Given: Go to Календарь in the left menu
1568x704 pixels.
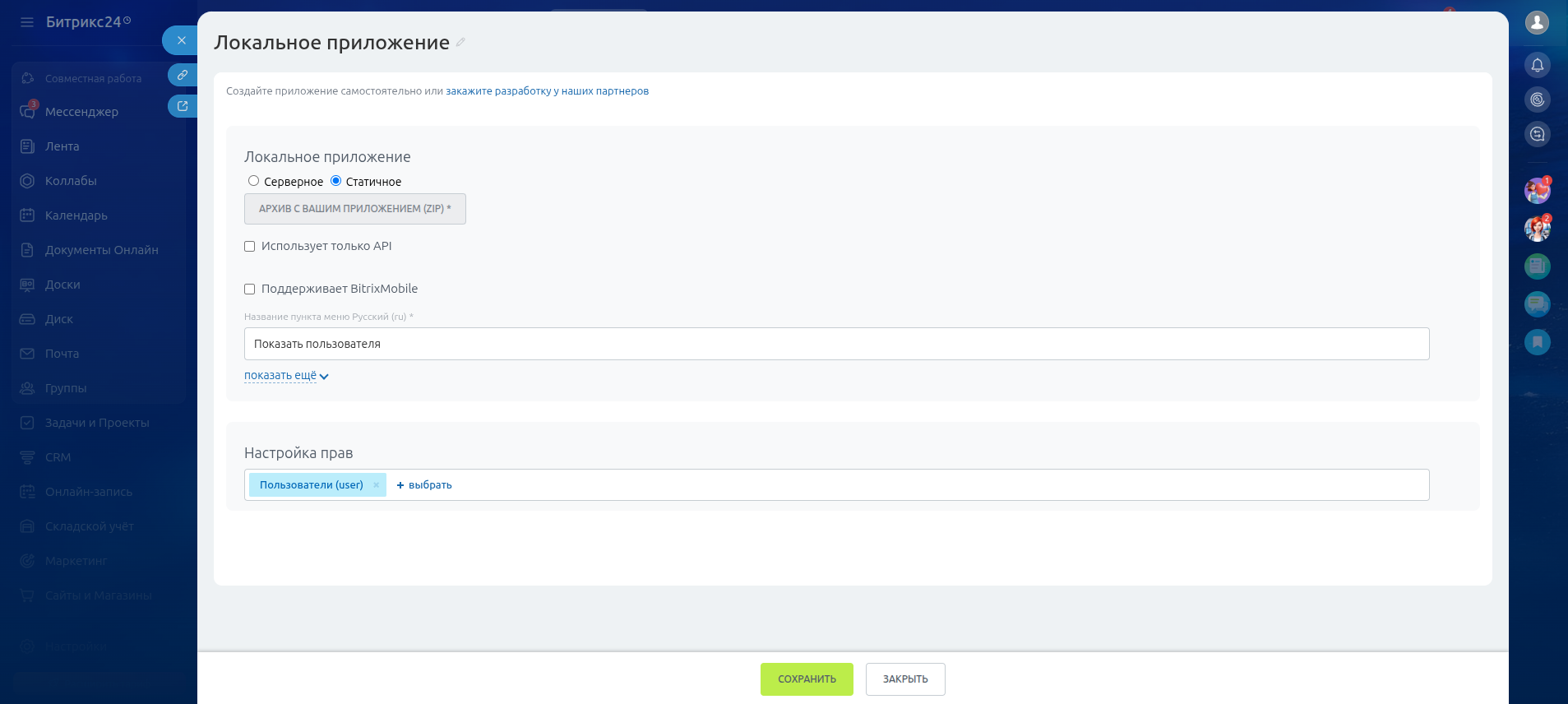Looking at the screenshot, I should tap(76, 215).
